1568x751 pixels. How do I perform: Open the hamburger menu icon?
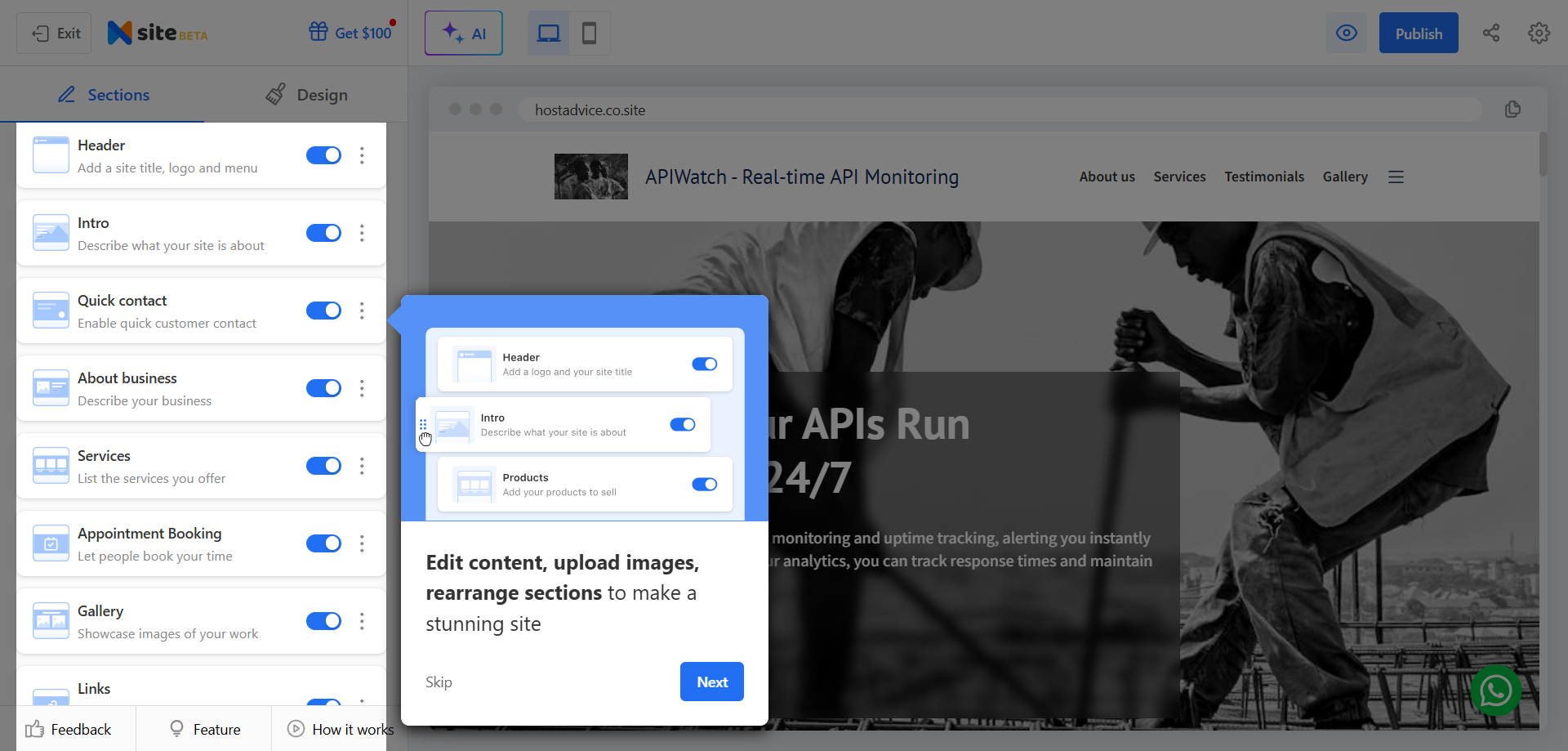1396,177
